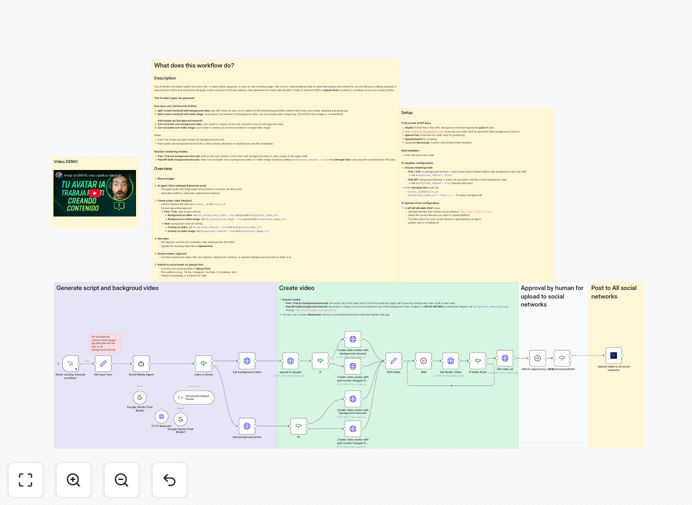Viewport: 692px width, 505px height.
Task: Click the 'Create video' section title
Action: [x=297, y=288]
